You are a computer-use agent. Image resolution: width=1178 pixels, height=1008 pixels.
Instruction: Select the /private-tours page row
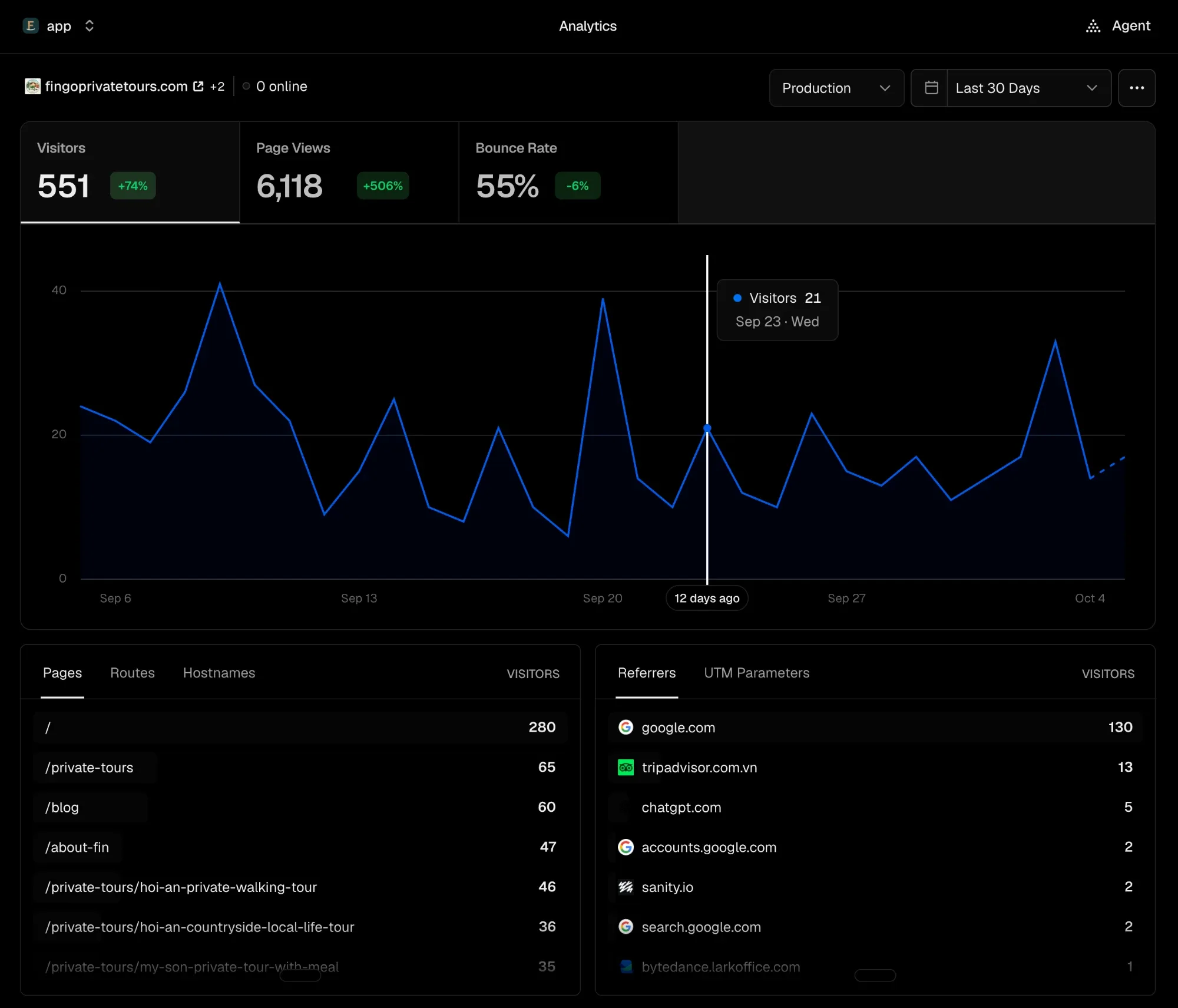pos(300,767)
